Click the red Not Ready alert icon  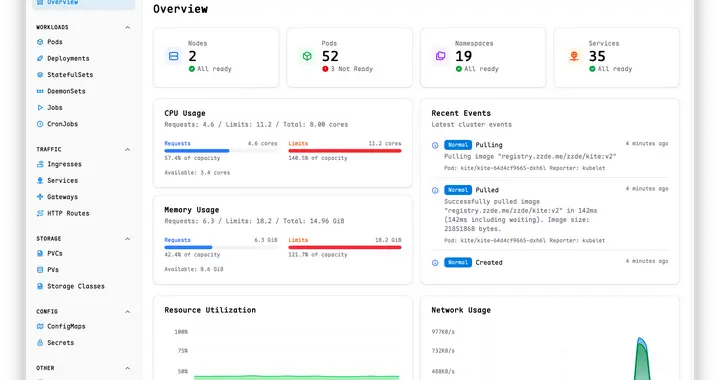(325, 69)
